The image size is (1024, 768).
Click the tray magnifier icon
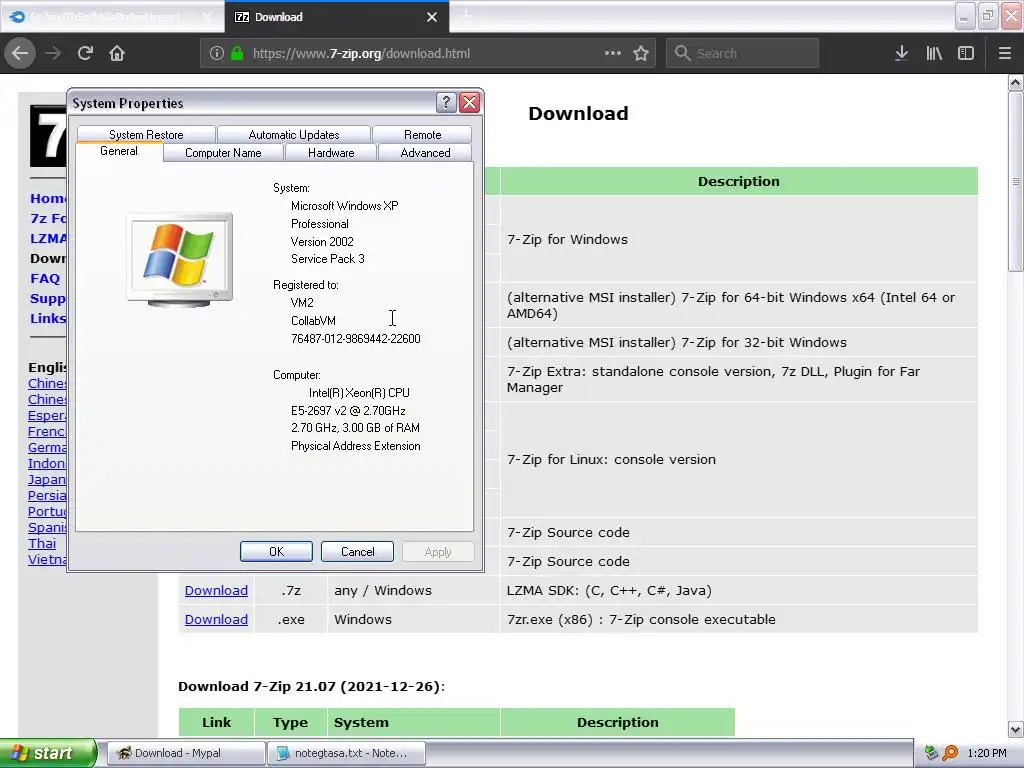pos(950,753)
